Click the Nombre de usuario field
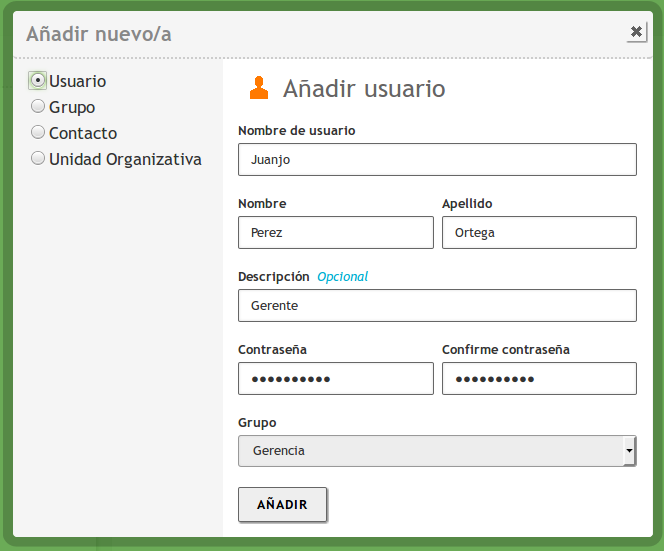Screen dimensions: 664x551 point(437,159)
